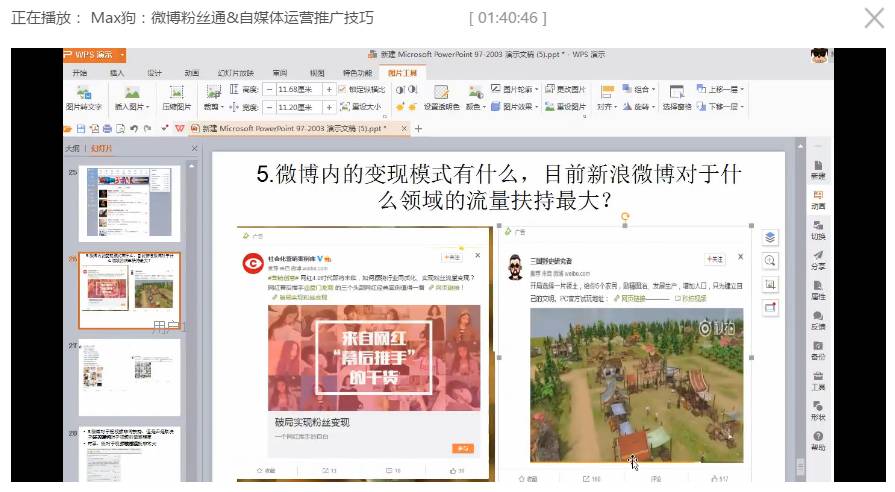
Task: Click the print icon in quick access bar
Action: click(107, 129)
